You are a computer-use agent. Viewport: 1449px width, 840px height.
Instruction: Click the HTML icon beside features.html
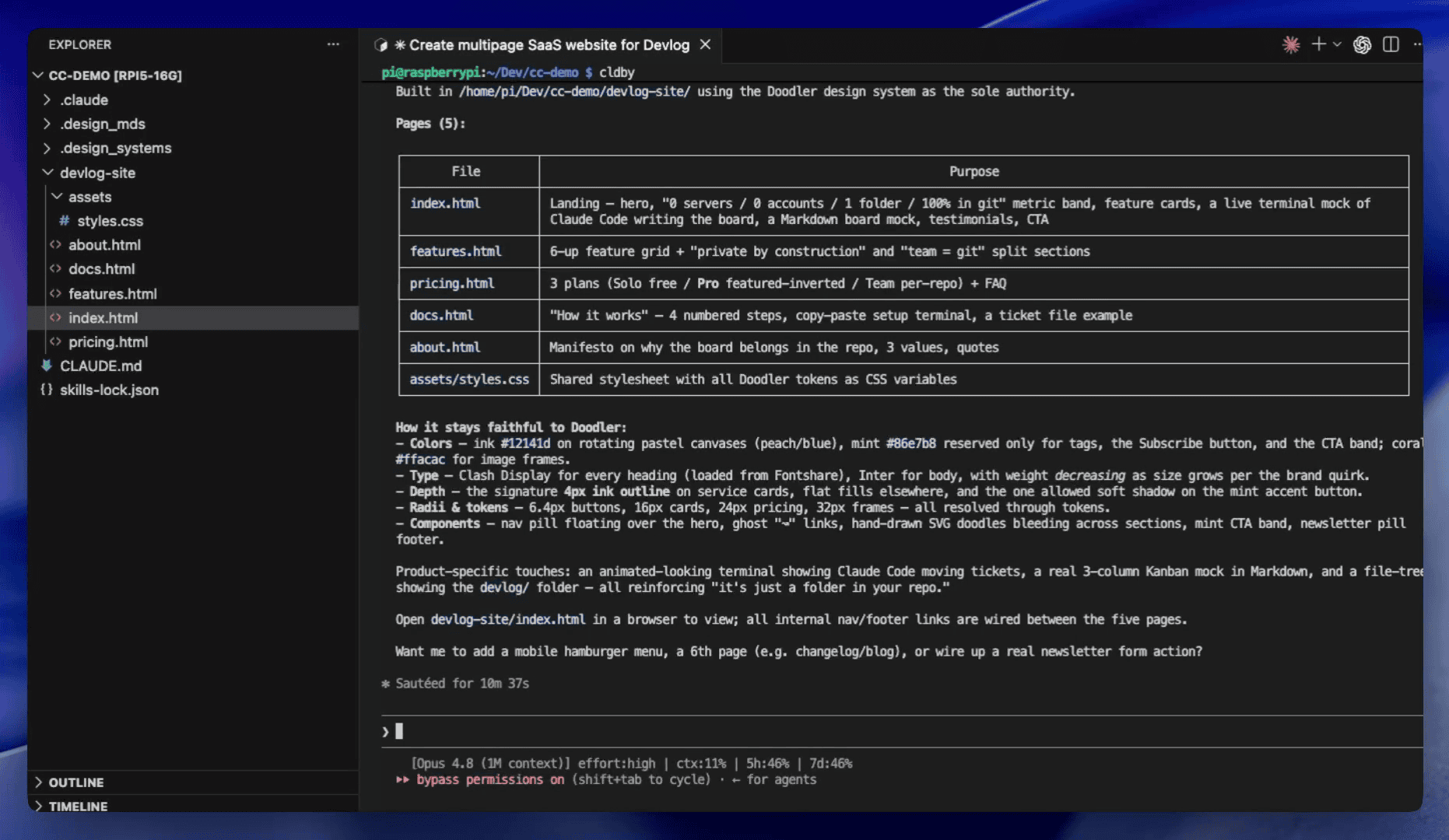pos(55,294)
